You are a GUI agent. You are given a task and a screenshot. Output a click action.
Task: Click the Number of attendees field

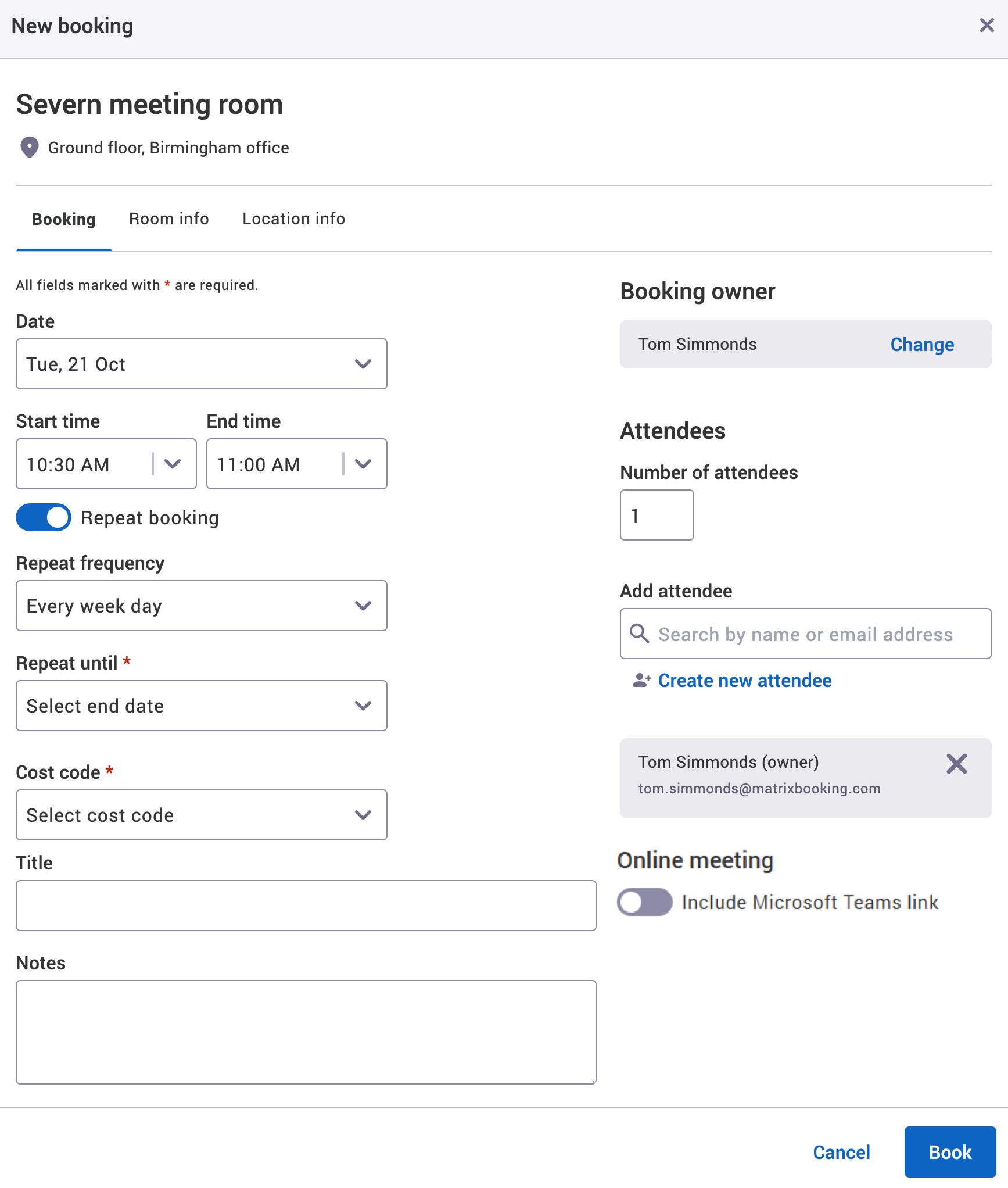[657, 515]
